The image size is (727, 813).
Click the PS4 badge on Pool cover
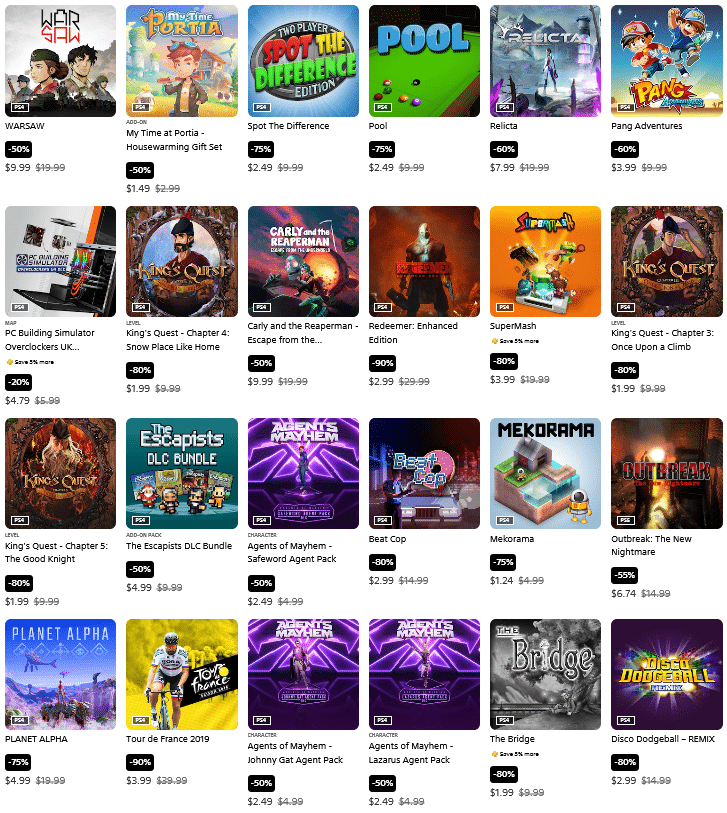coord(383,107)
